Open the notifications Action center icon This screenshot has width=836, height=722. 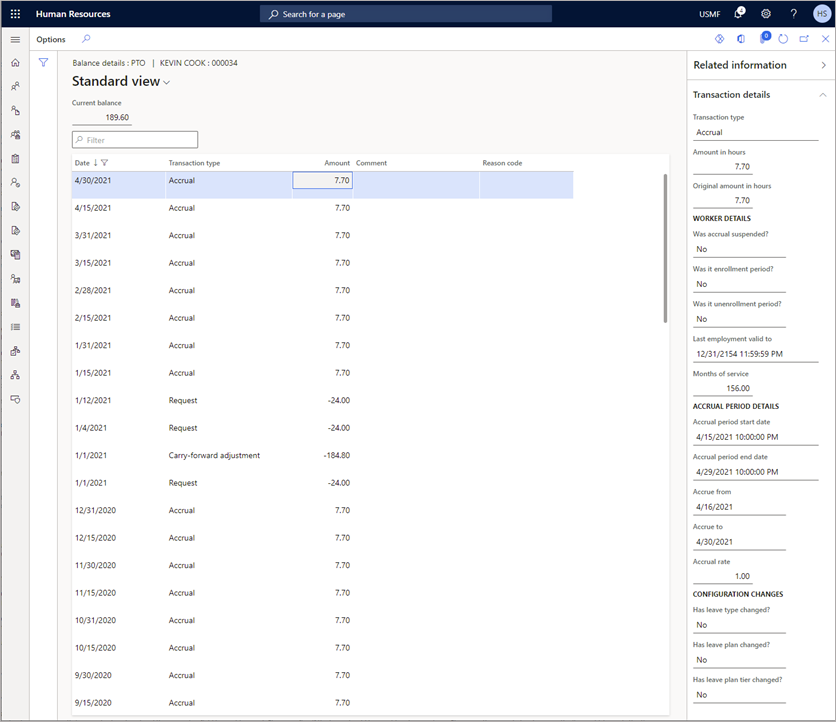(739, 13)
